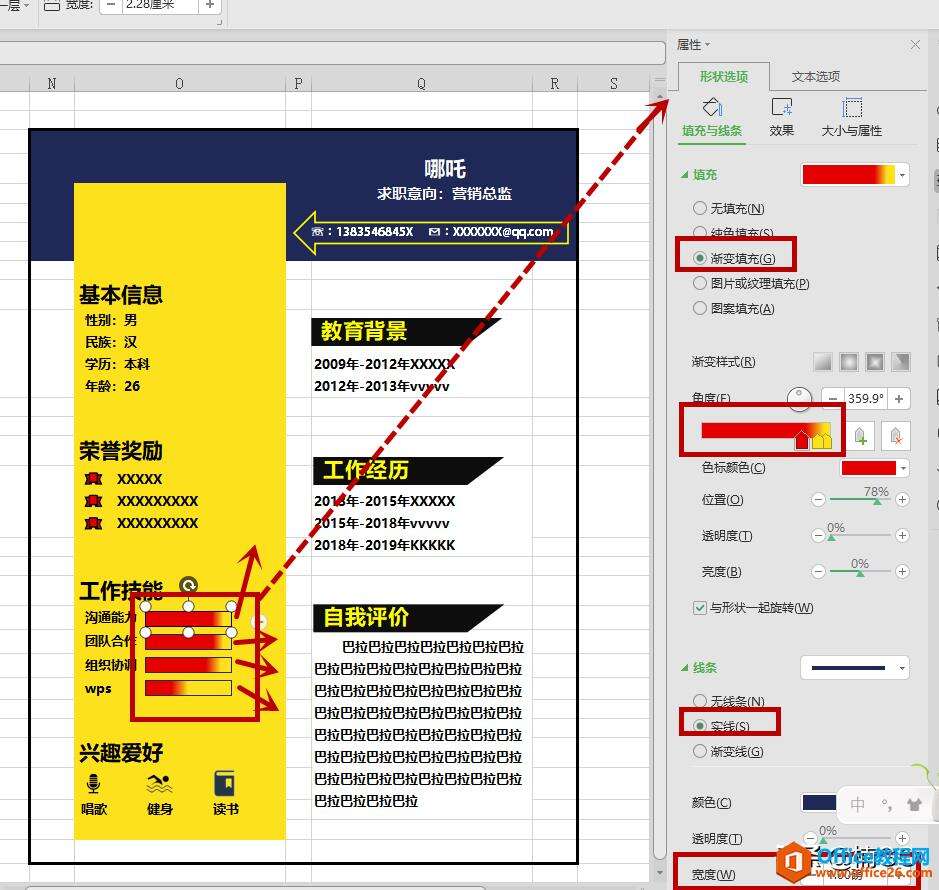Select the radial gradient style icon
The height and width of the screenshot is (890, 939).
coord(849,362)
